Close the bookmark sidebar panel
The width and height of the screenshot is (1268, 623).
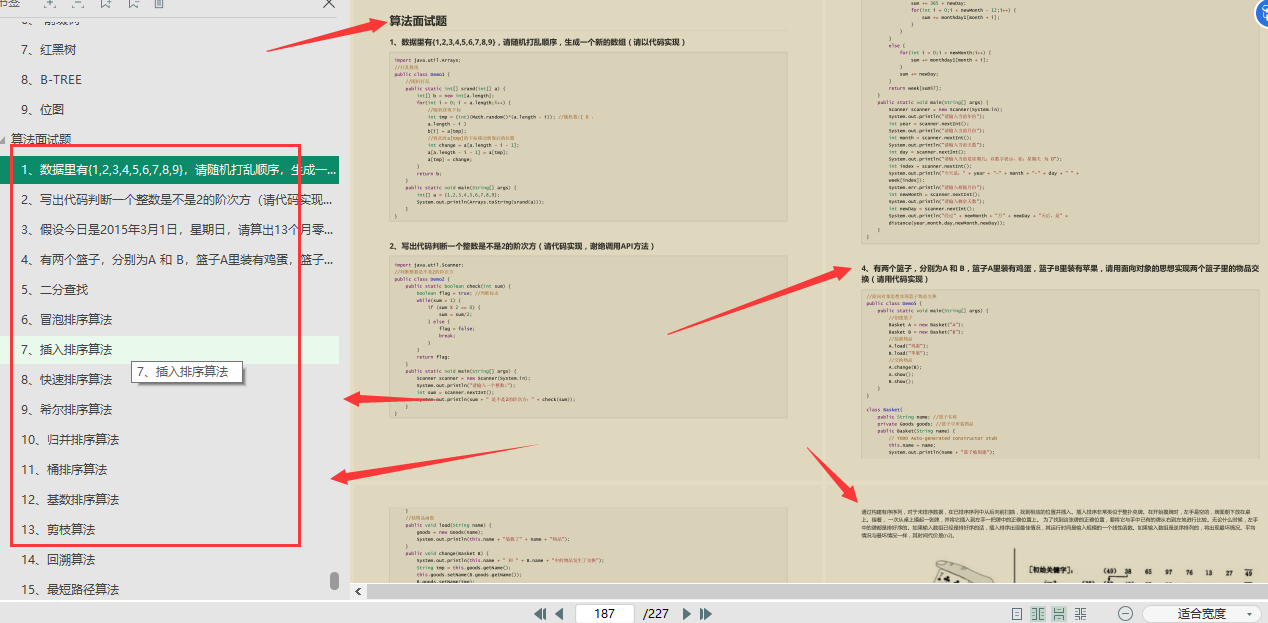(329, 4)
